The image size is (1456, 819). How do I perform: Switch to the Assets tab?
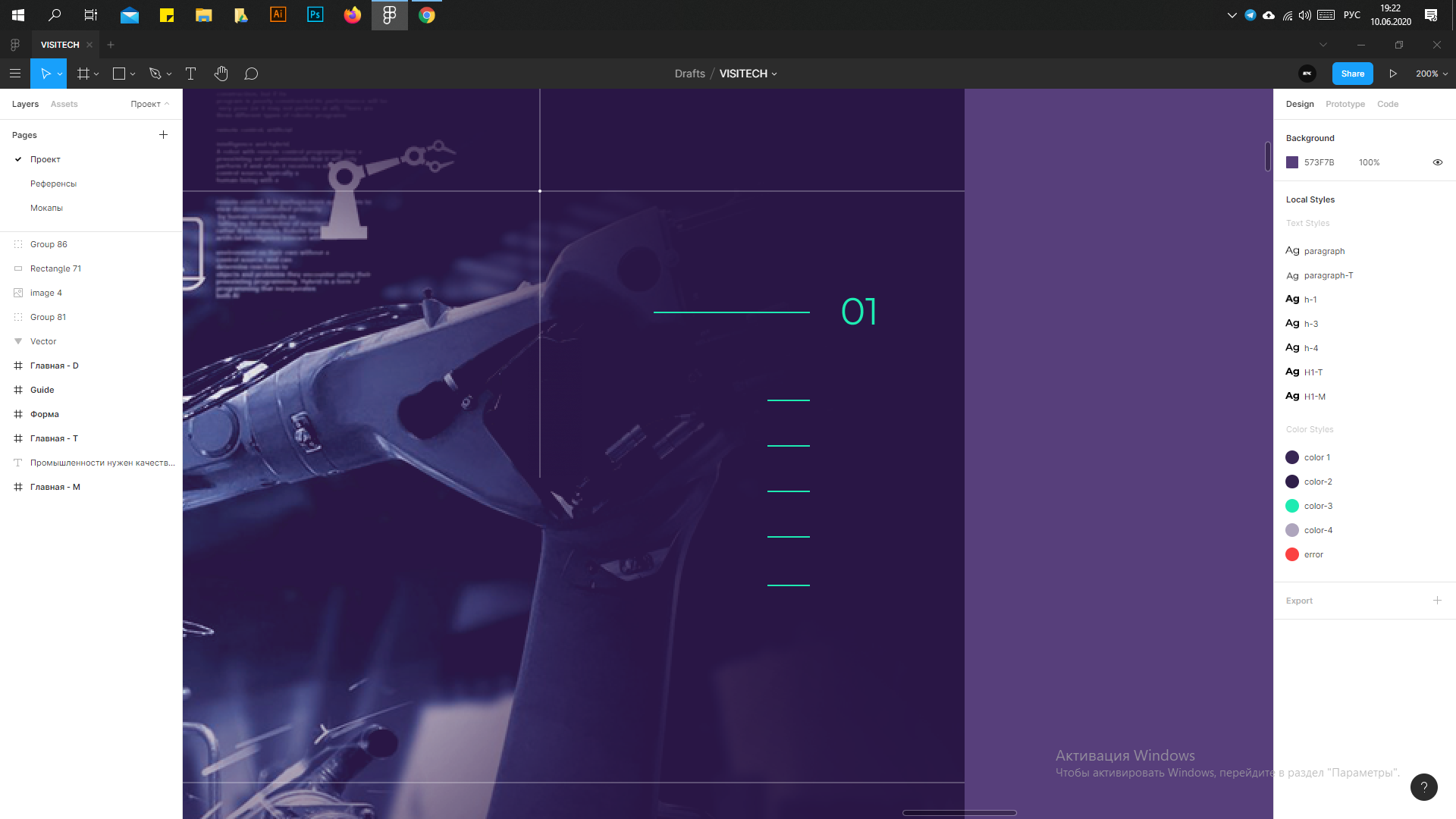(x=64, y=104)
